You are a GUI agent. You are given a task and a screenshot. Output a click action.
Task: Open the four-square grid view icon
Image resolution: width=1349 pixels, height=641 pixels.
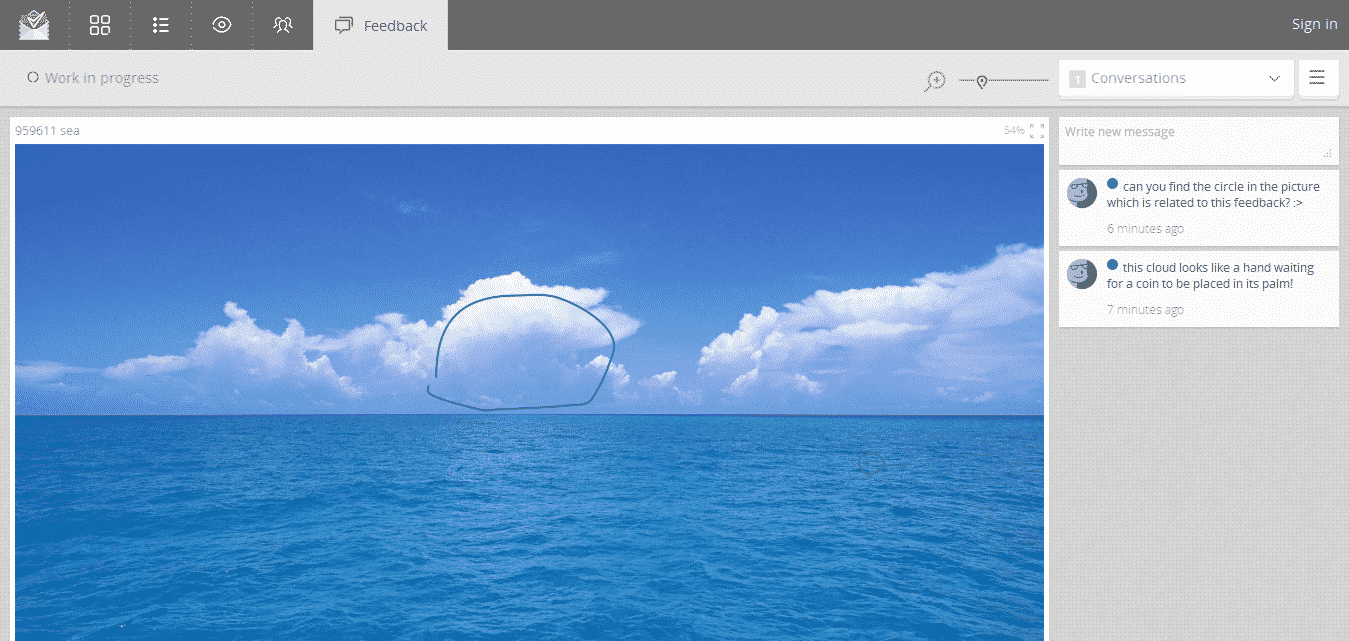tap(100, 25)
